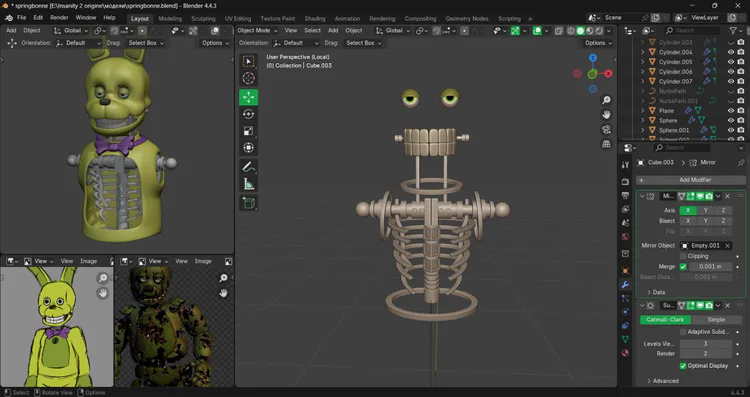
Task: Adjust the Levels Viewport value field
Action: [x=706, y=344]
